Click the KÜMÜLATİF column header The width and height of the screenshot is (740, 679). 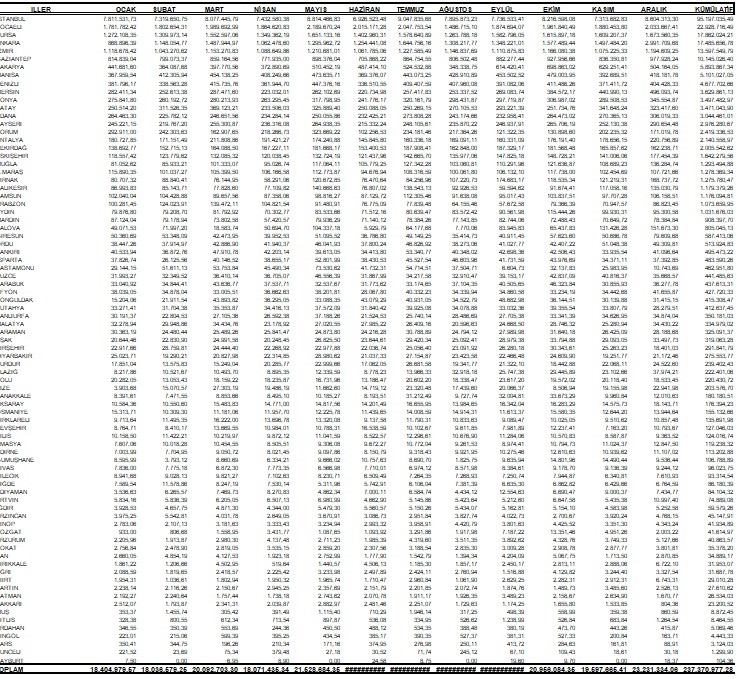[714, 7]
